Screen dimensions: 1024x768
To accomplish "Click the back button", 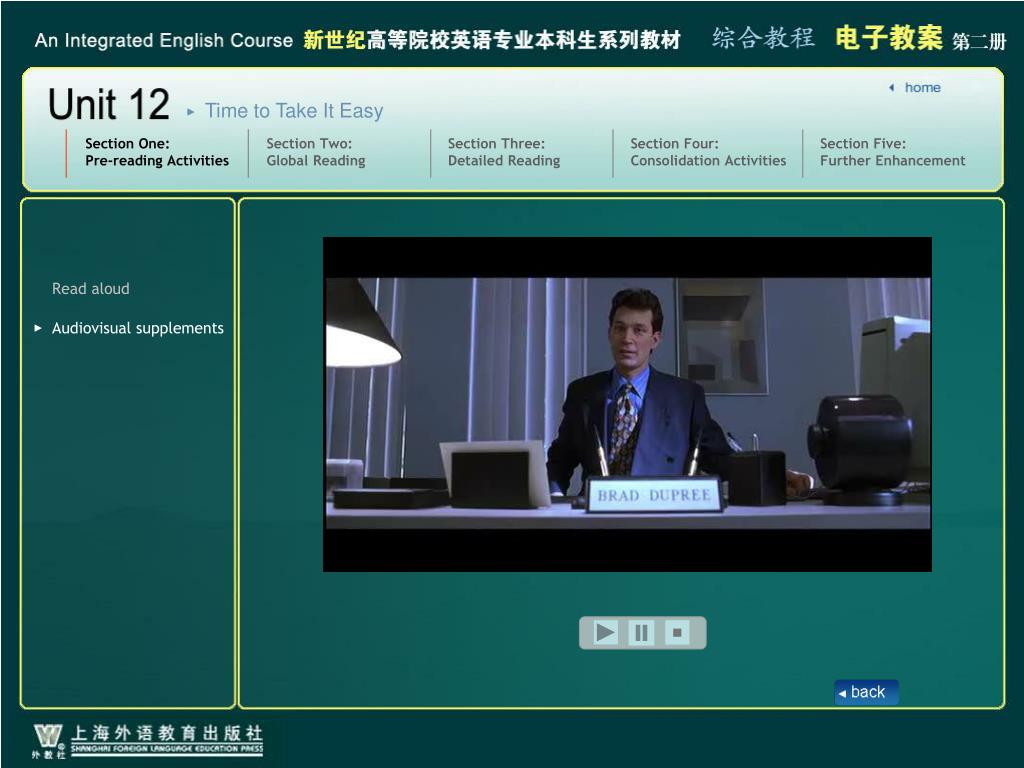I will 866,692.
